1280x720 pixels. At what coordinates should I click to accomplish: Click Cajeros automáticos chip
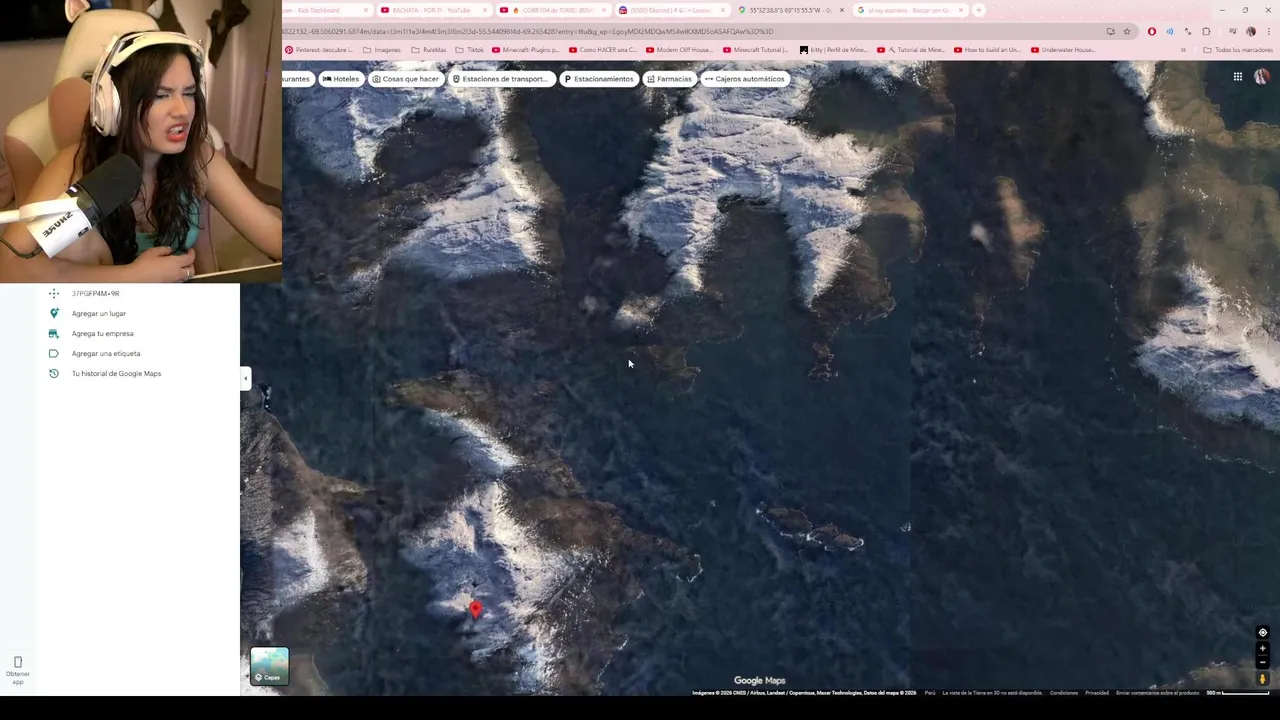744,79
